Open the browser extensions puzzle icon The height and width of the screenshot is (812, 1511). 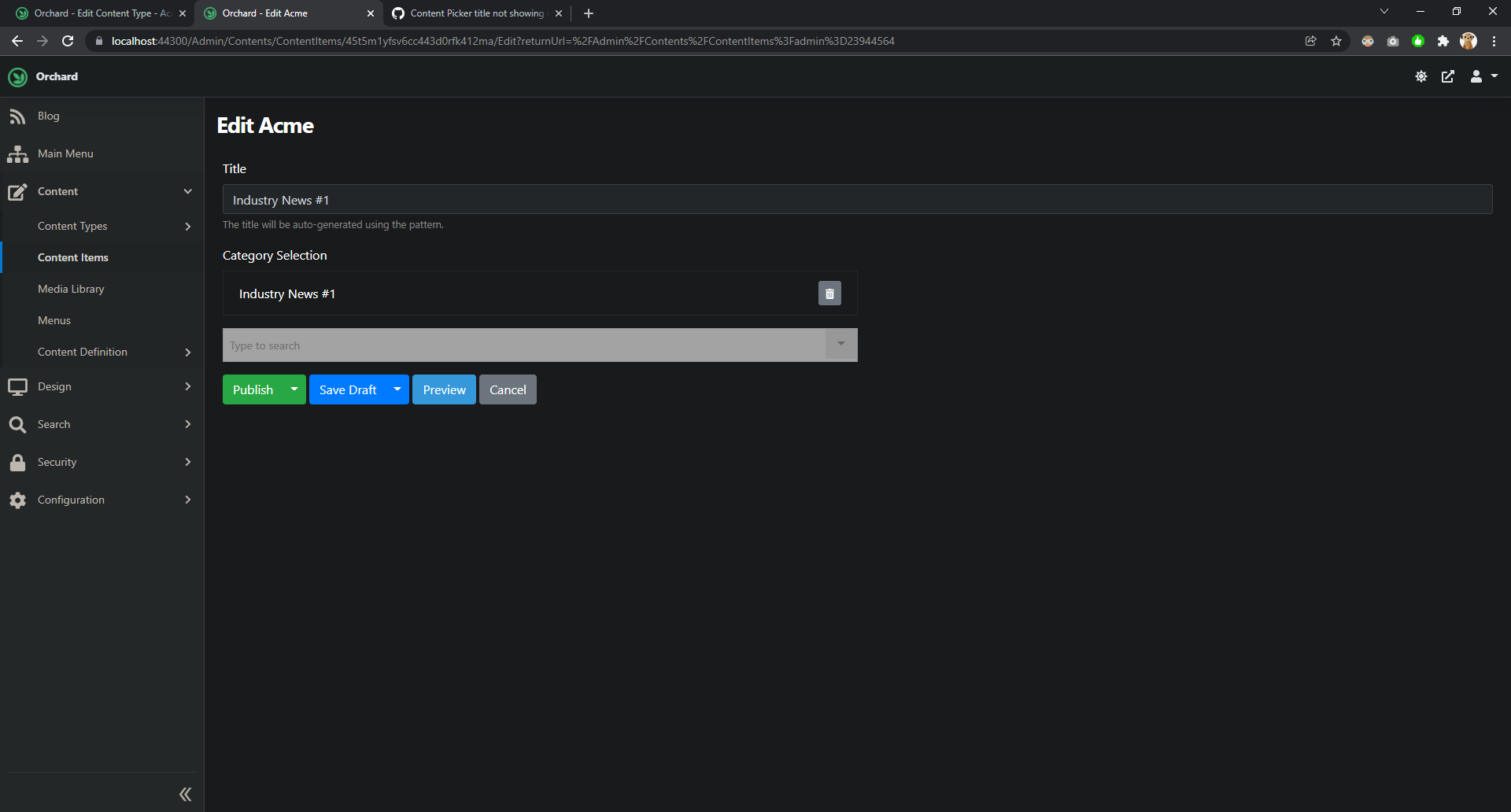(x=1443, y=41)
